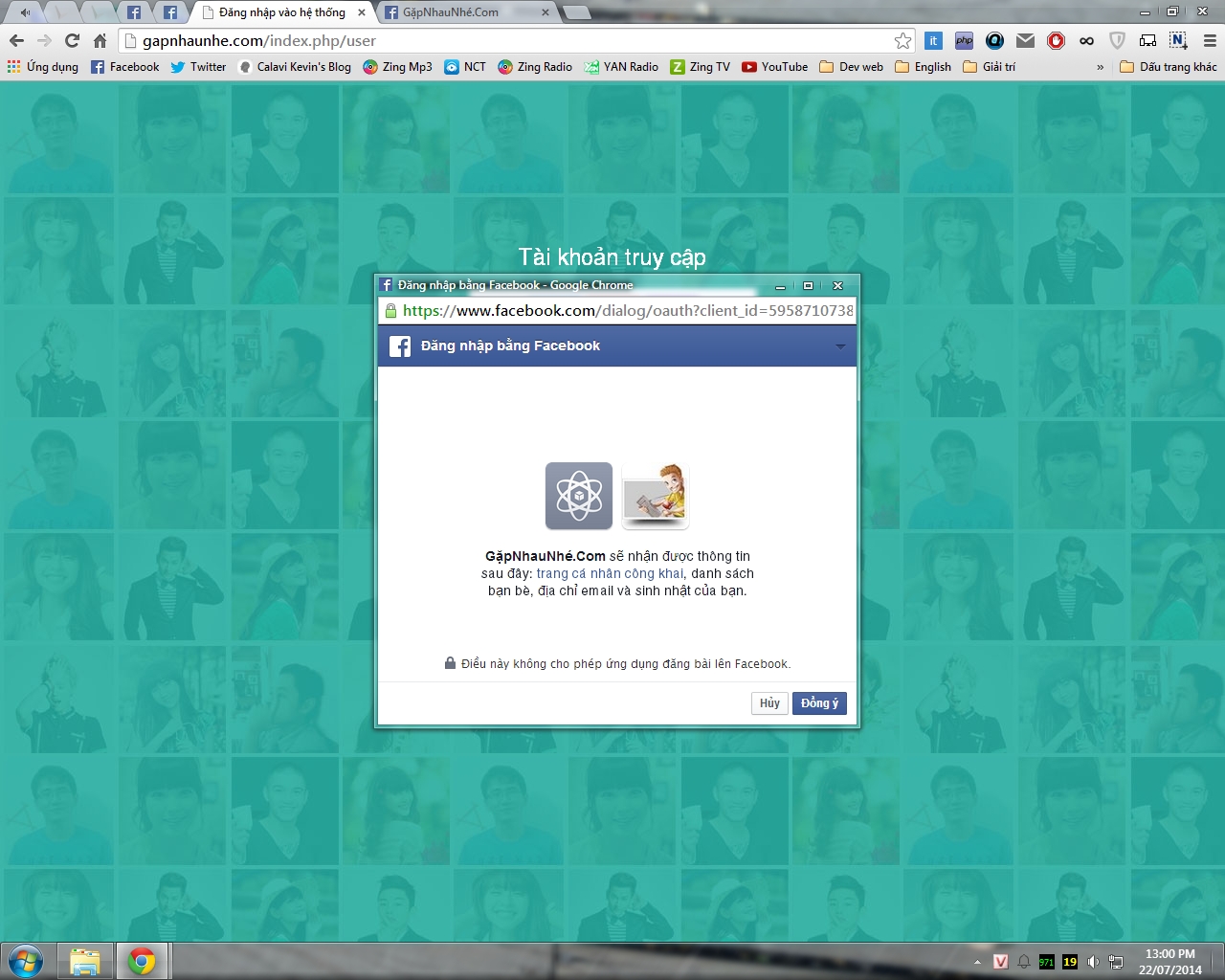Switch to the muted speaker tab
This screenshot has height=980, width=1225.
coord(25,12)
